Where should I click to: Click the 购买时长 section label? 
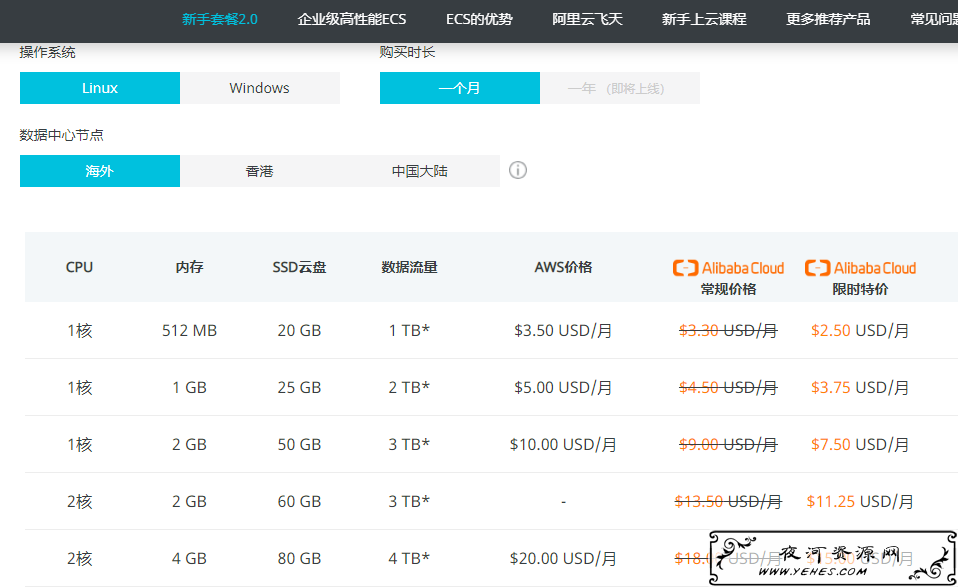pos(408,53)
